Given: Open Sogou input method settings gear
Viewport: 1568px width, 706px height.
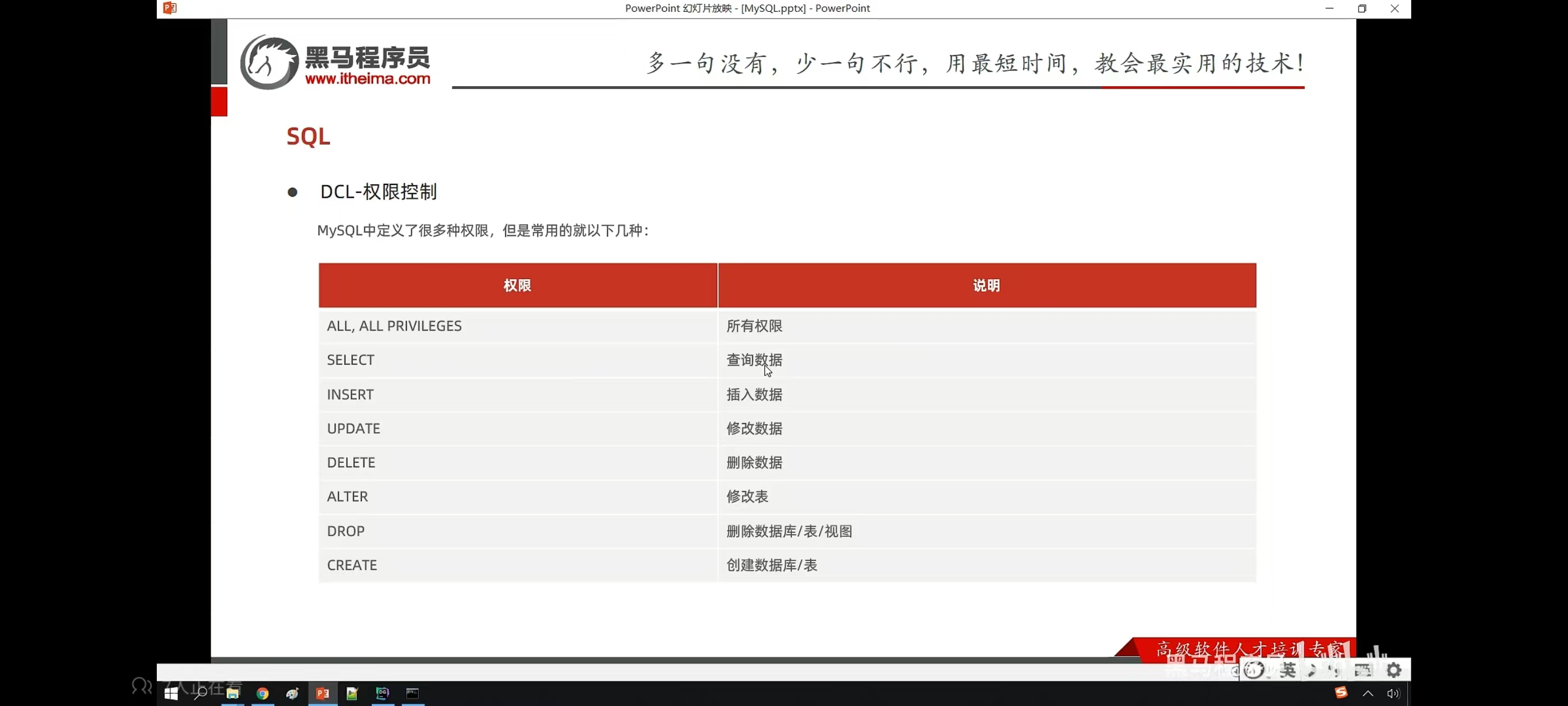Looking at the screenshot, I should click(1394, 670).
